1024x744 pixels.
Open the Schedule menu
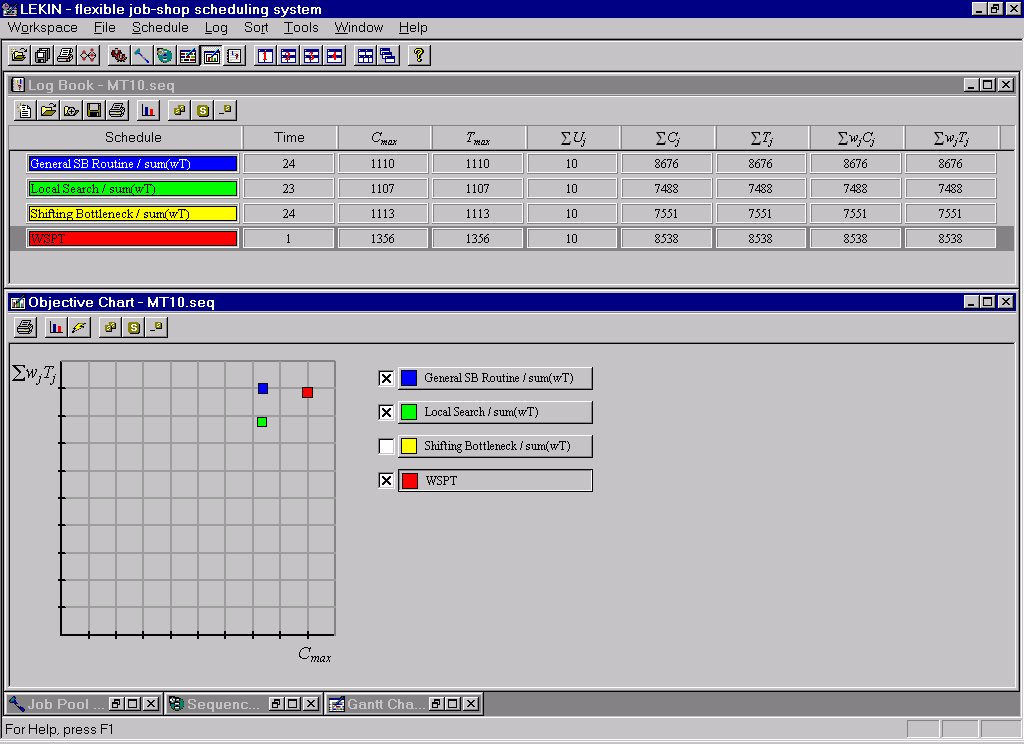(160, 28)
